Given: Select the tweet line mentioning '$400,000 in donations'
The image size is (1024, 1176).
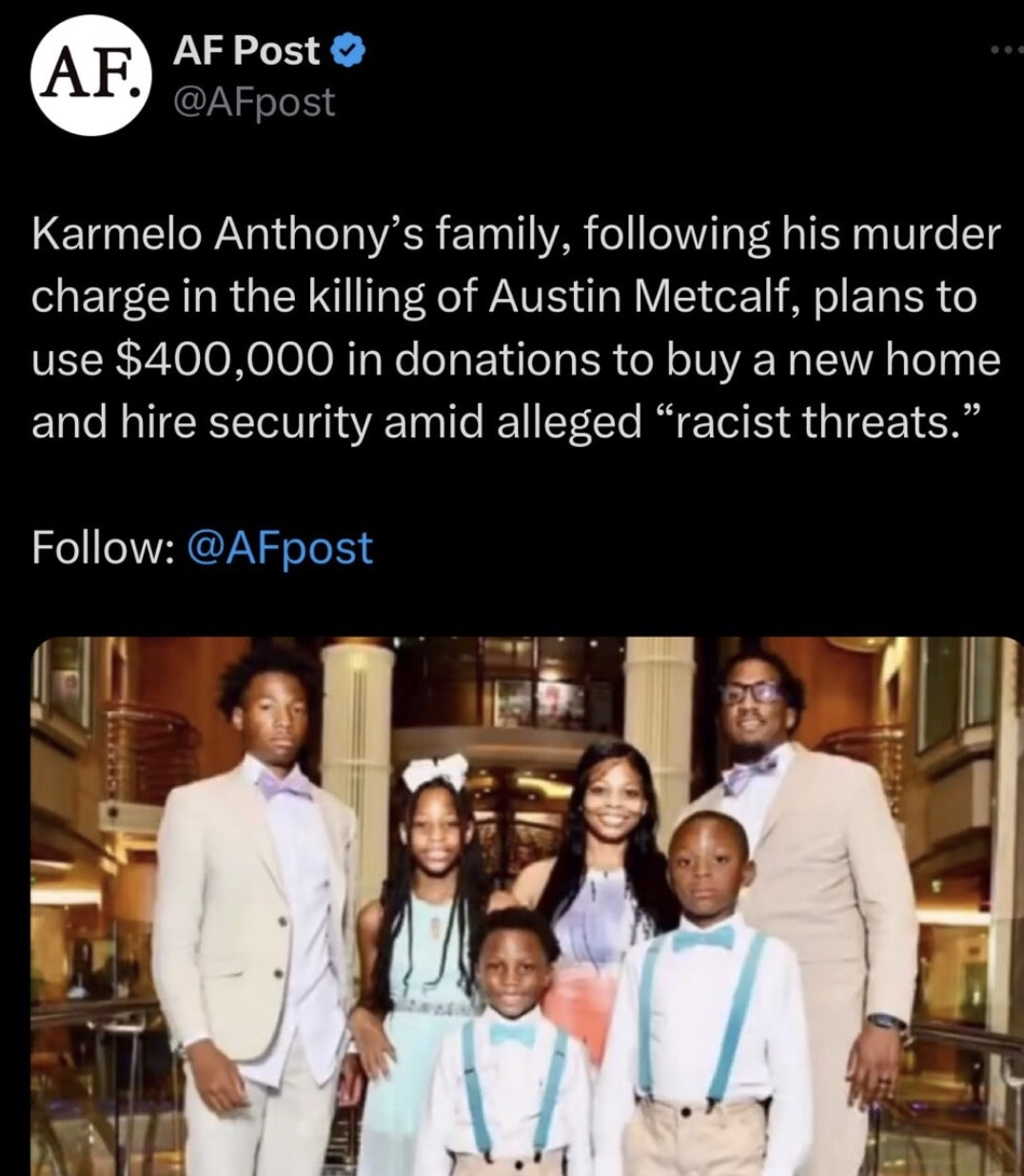Looking at the screenshot, I should click(517, 360).
